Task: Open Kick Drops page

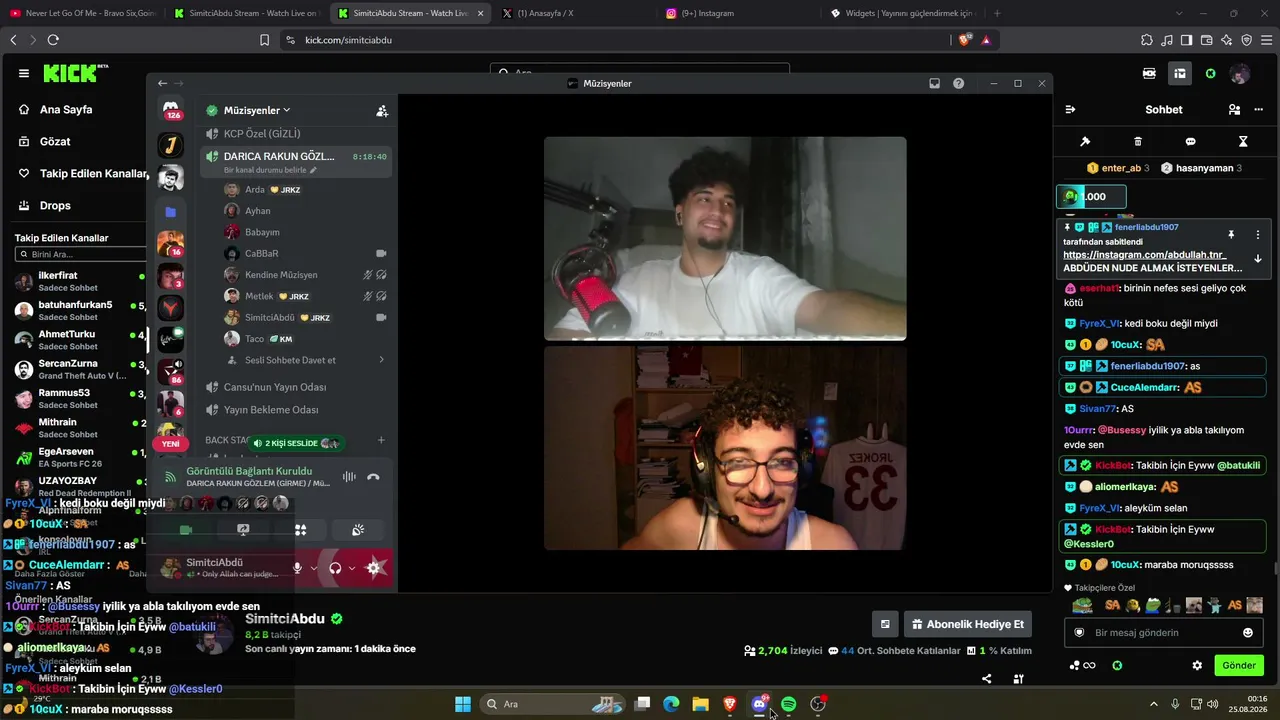Action: point(55,206)
